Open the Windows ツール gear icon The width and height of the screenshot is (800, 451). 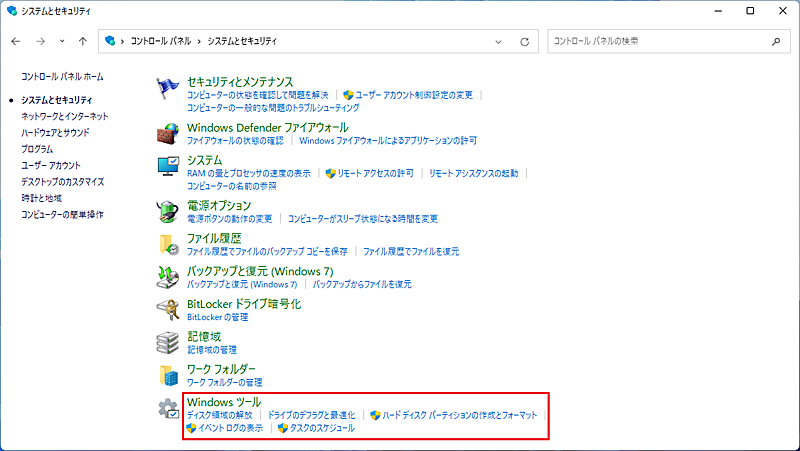167,408
